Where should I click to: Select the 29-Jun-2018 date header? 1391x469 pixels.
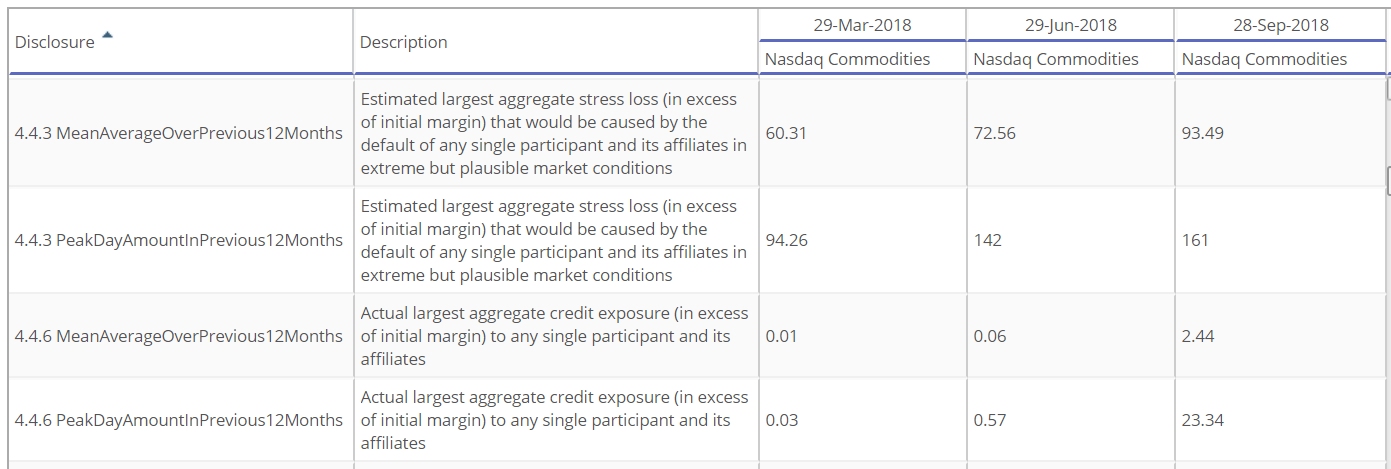[1071, 25]
